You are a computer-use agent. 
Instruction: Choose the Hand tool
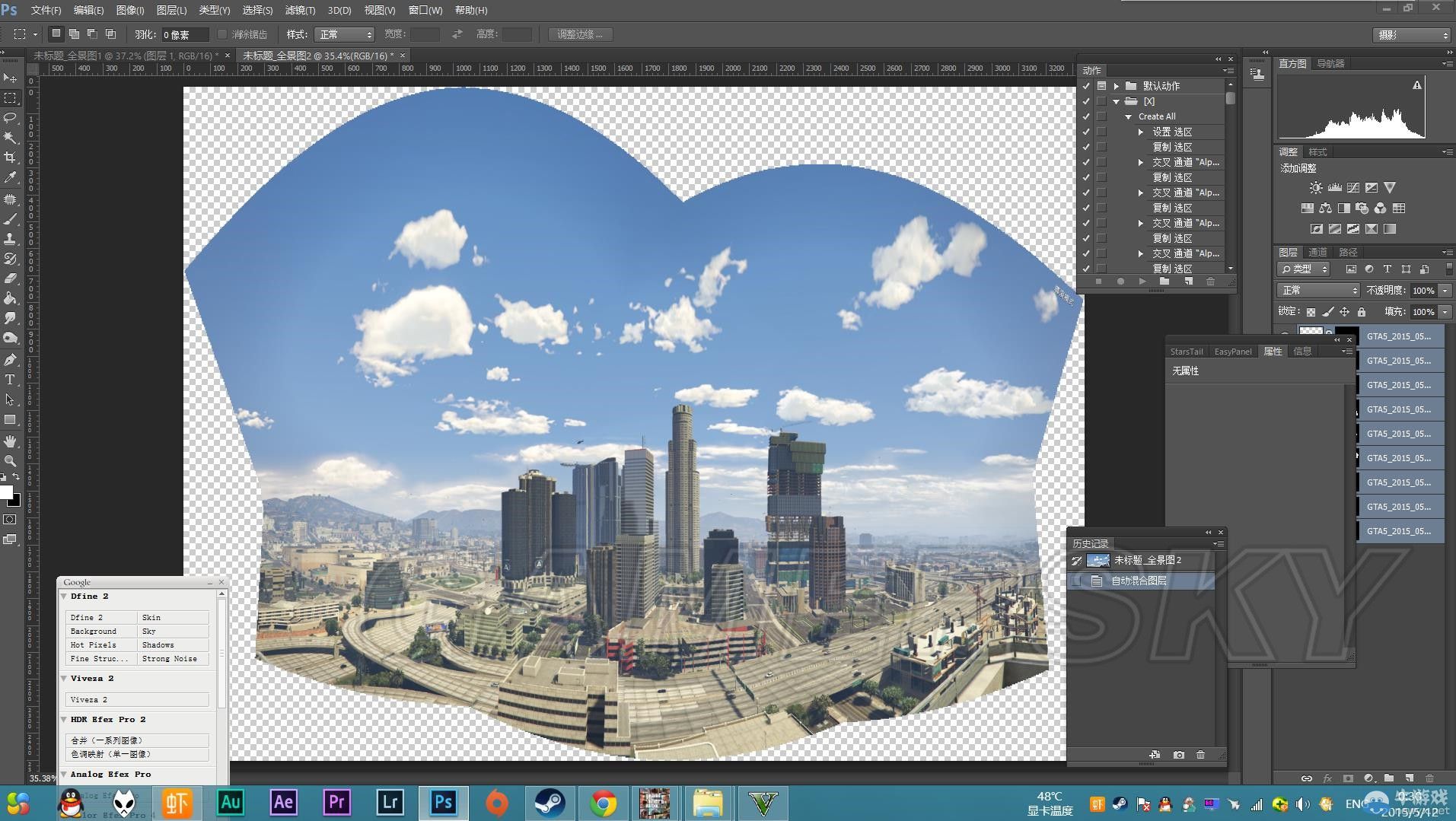(x=10, y=441)
